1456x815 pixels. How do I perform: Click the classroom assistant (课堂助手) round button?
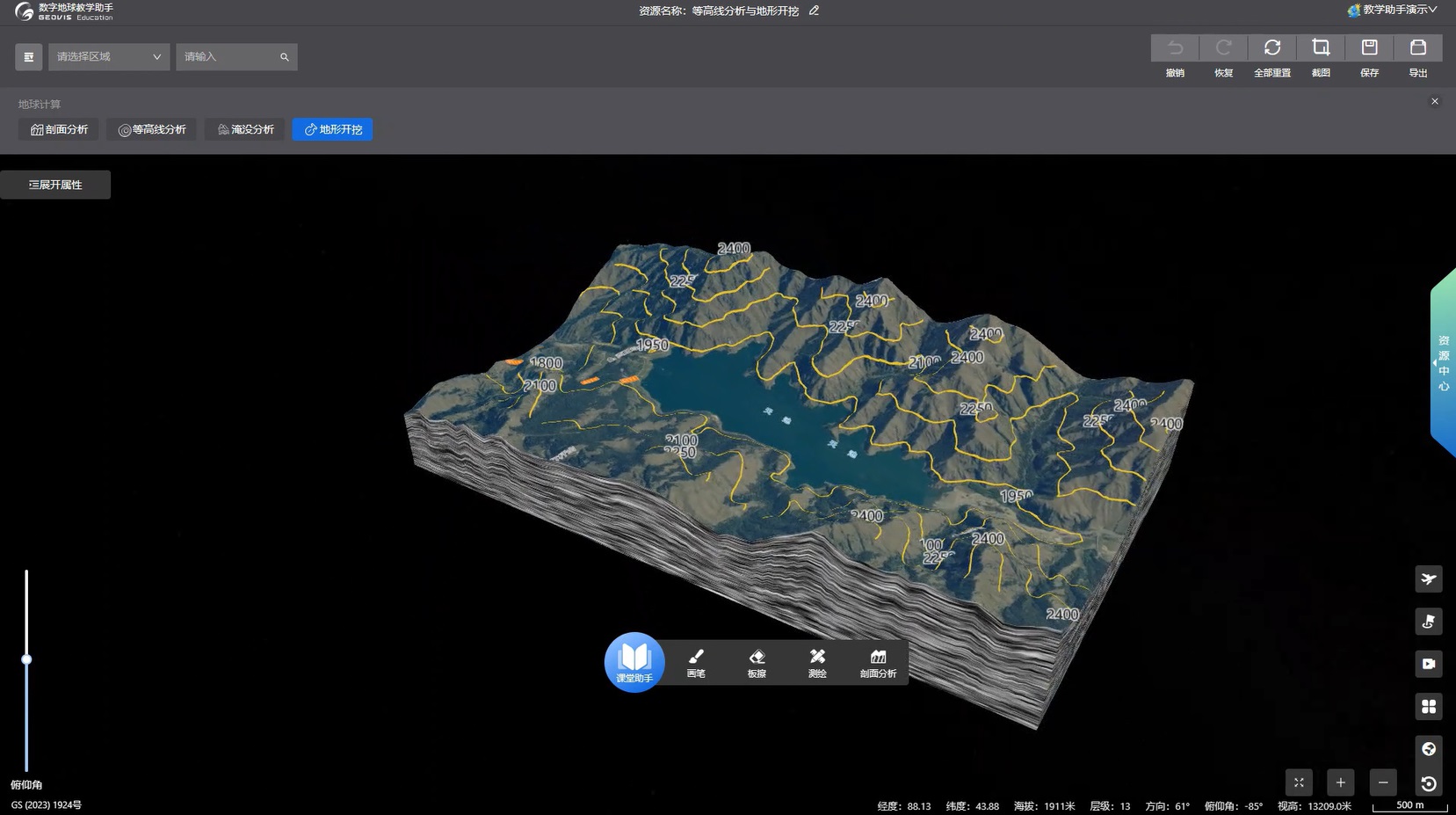(634, 662)
